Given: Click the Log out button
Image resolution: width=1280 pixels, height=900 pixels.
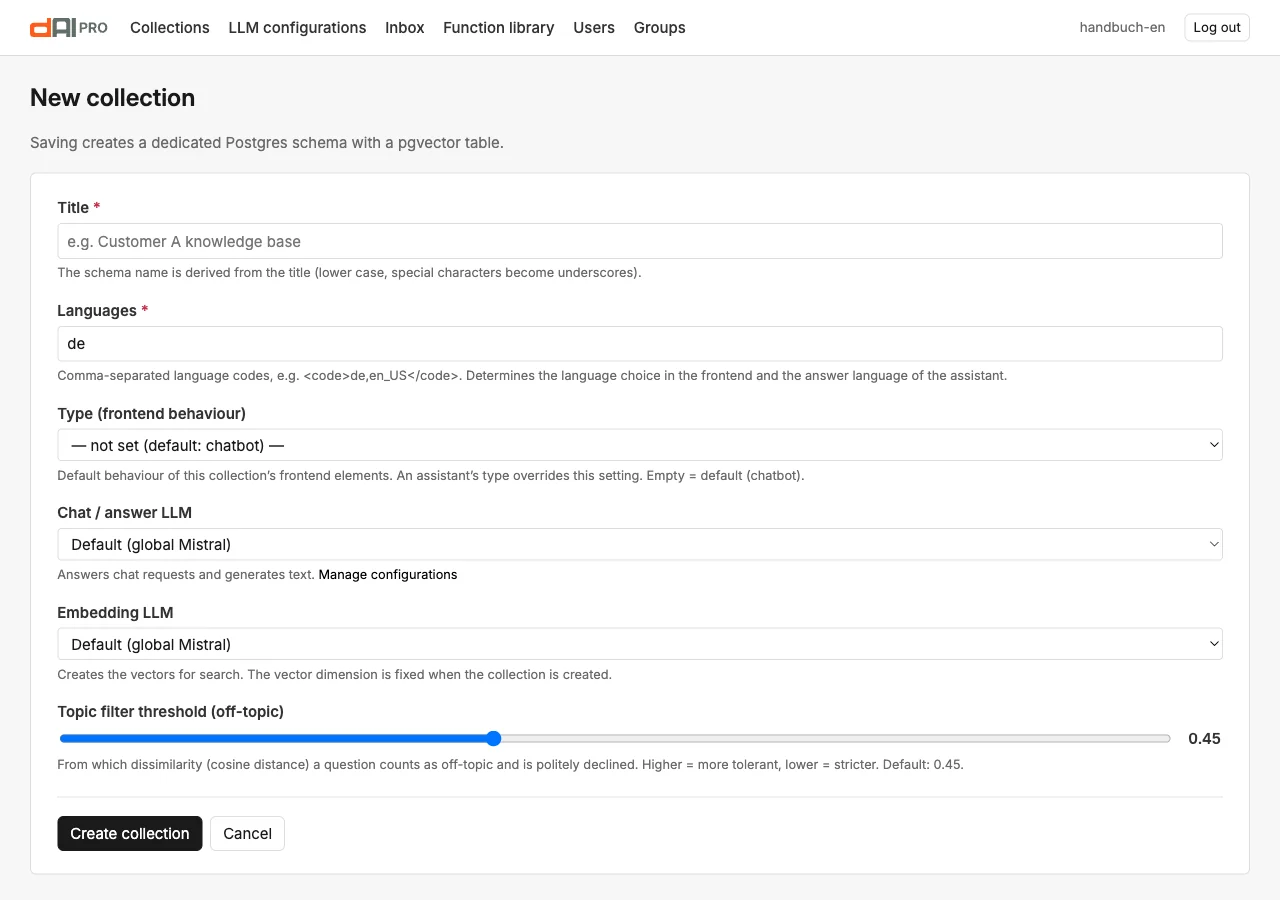Looking at the screenshot, I should pyautogui.click(x=1217, y=28).
